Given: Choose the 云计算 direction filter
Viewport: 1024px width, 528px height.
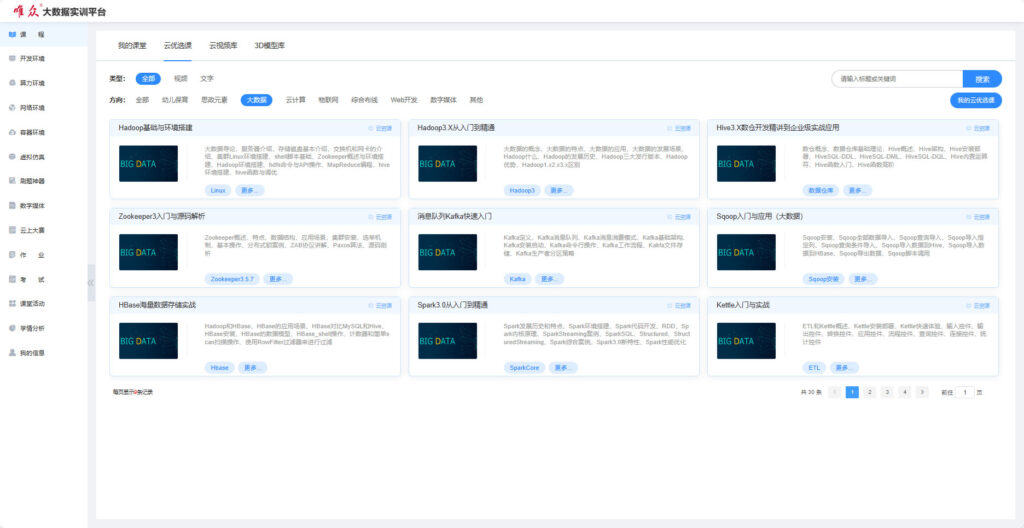Looking at the screenshot, I should pos(295,100).
